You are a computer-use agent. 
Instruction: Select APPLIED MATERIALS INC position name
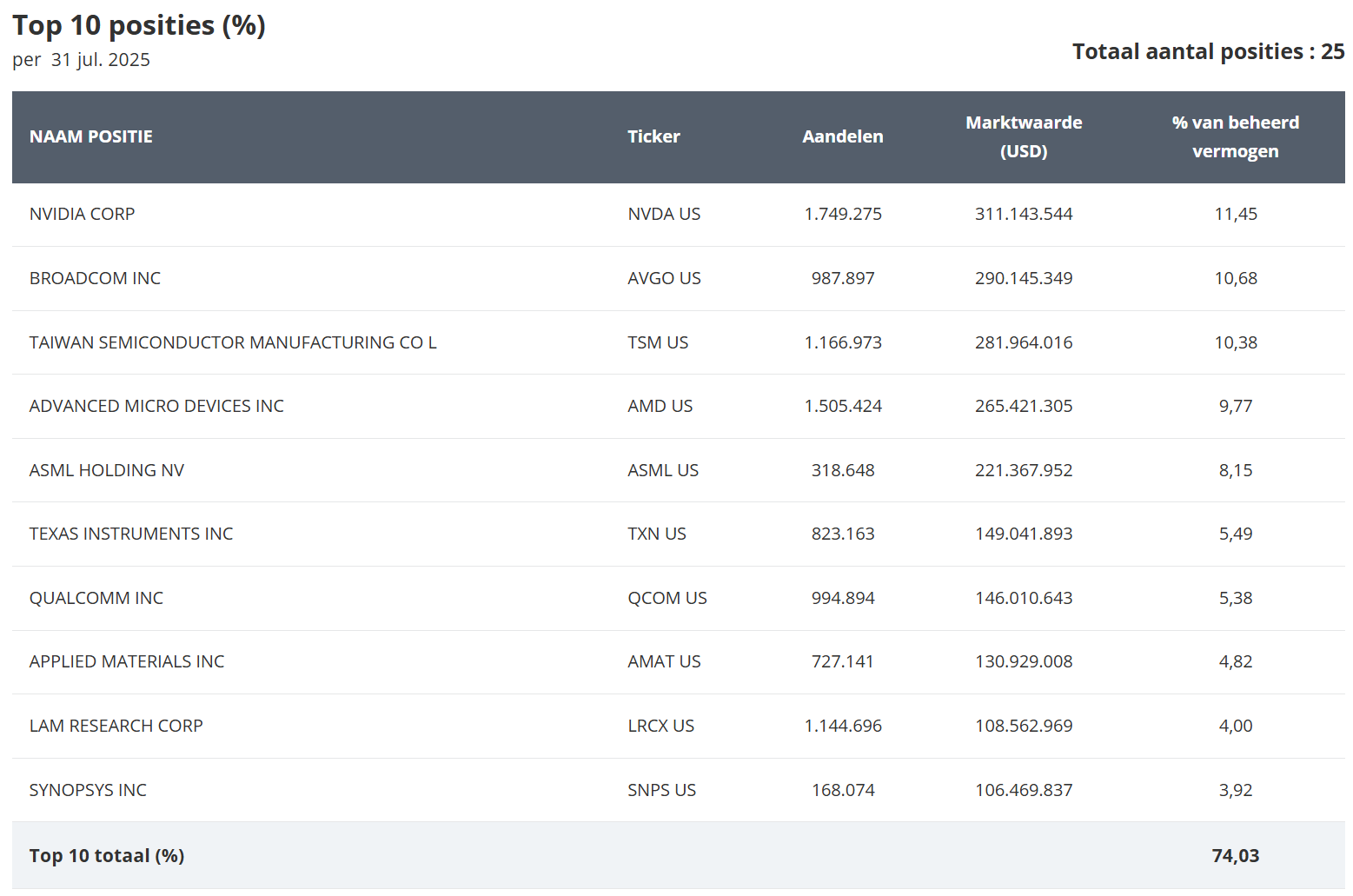127,661
